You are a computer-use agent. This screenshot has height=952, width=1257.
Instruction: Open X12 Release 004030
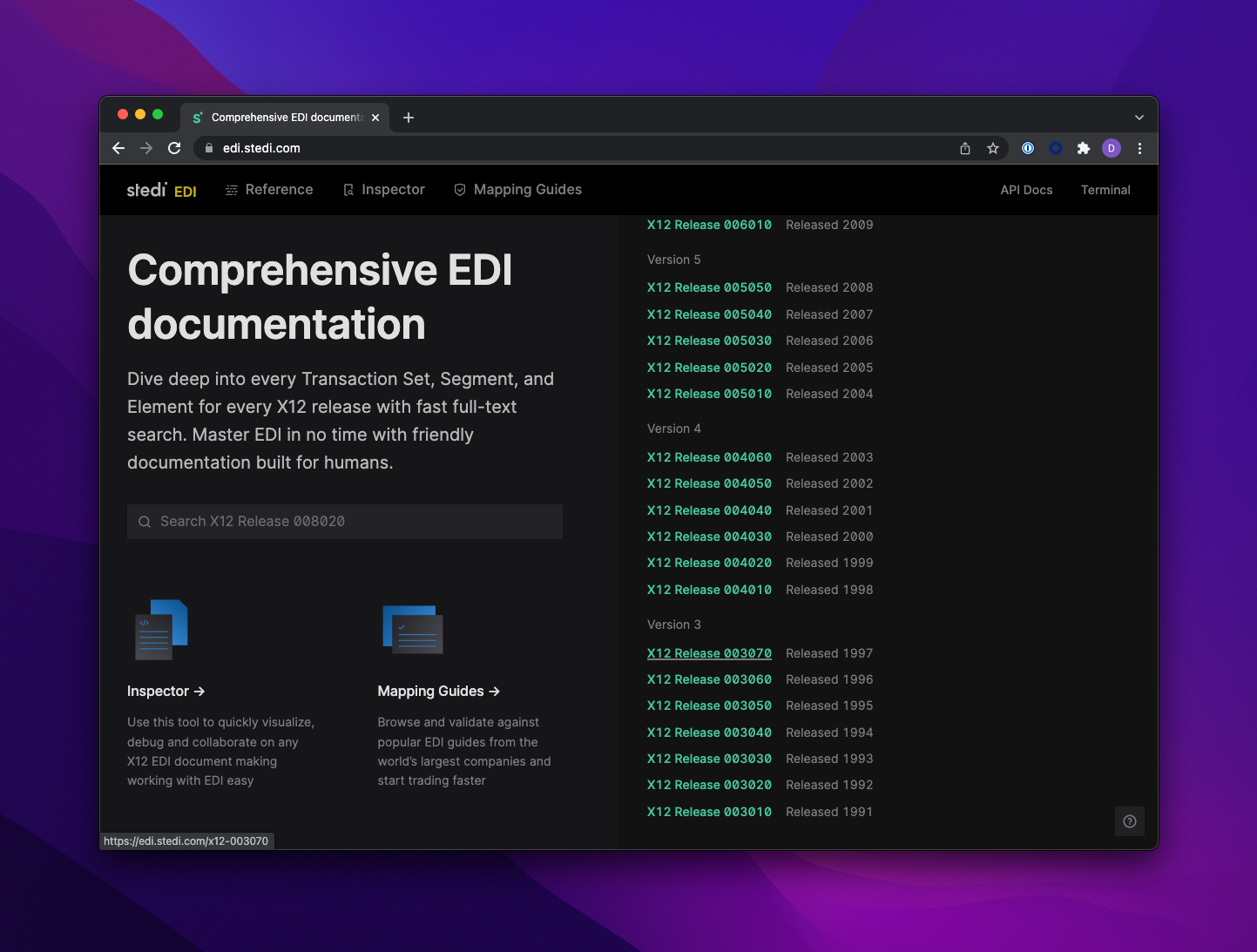pyautogui.click(x=709, y=537)
